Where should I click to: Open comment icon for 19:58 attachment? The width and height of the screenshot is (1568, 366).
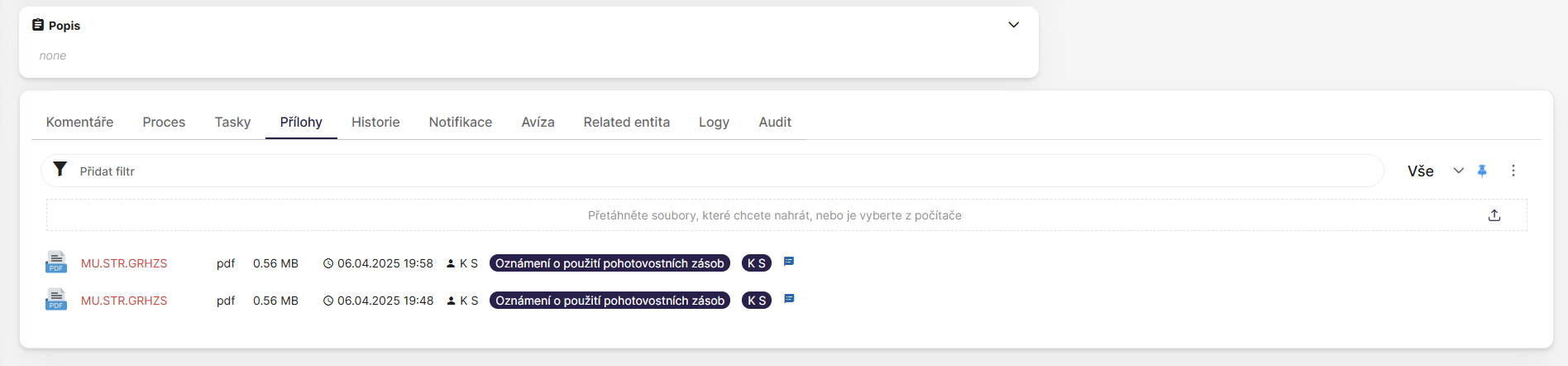789,262
